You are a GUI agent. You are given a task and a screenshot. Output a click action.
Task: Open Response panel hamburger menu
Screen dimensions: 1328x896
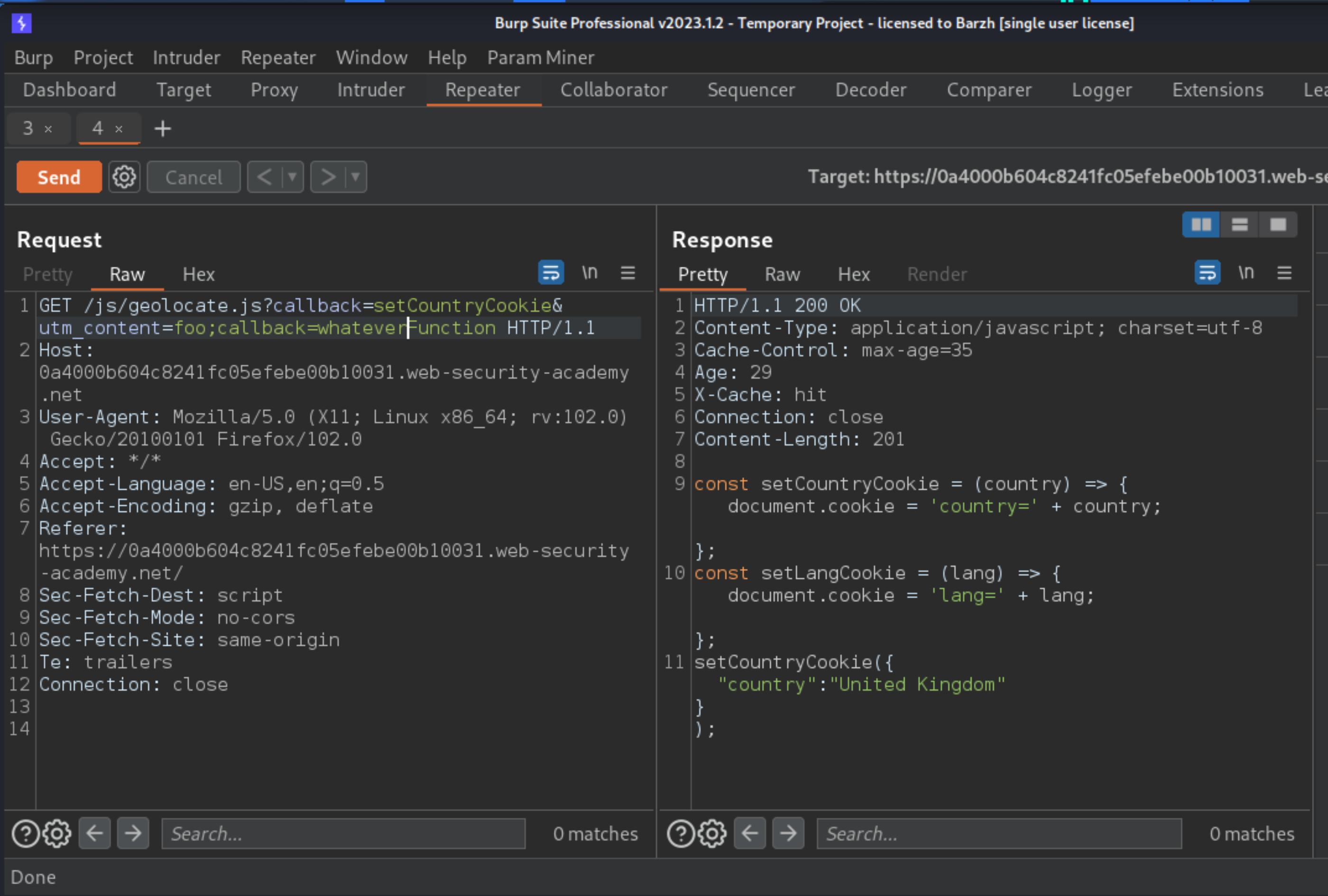point(1284,273)
